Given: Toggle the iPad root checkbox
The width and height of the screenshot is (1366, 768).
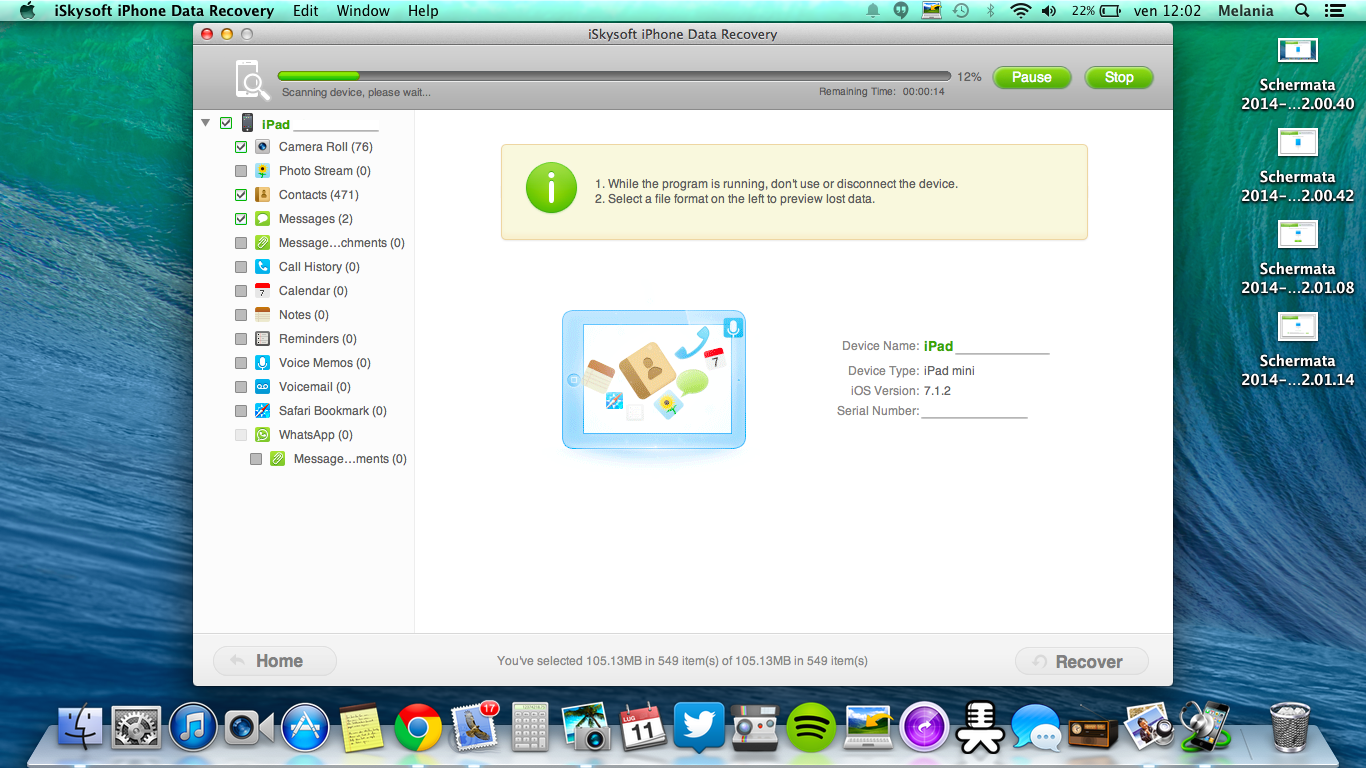Looking at the screenshot, I should (x=226, y=123).
